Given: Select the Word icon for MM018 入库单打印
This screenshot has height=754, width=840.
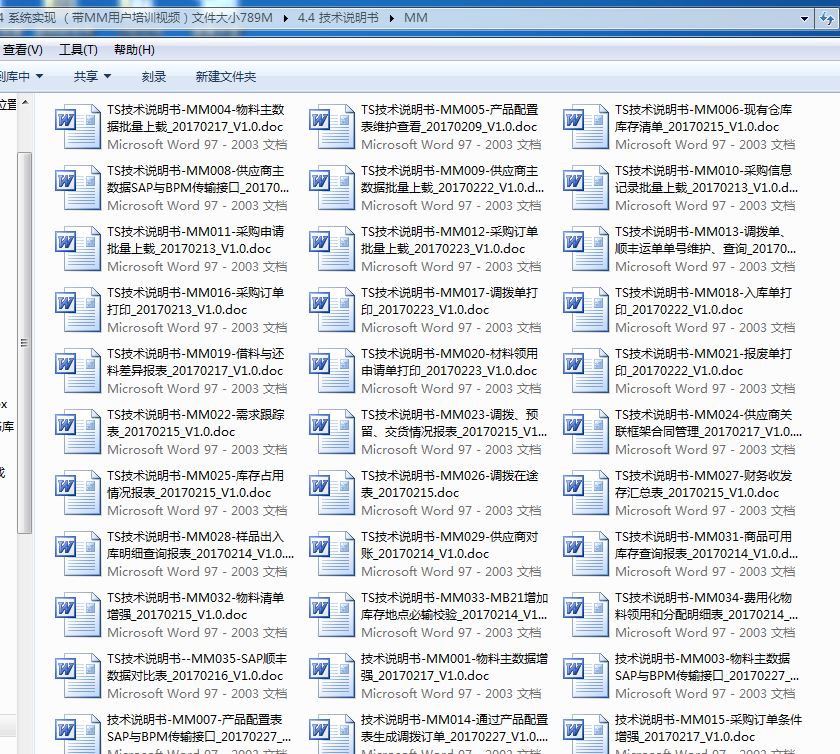Looking at the screenshot, I should pyautogui.click(x=586, y=310).
